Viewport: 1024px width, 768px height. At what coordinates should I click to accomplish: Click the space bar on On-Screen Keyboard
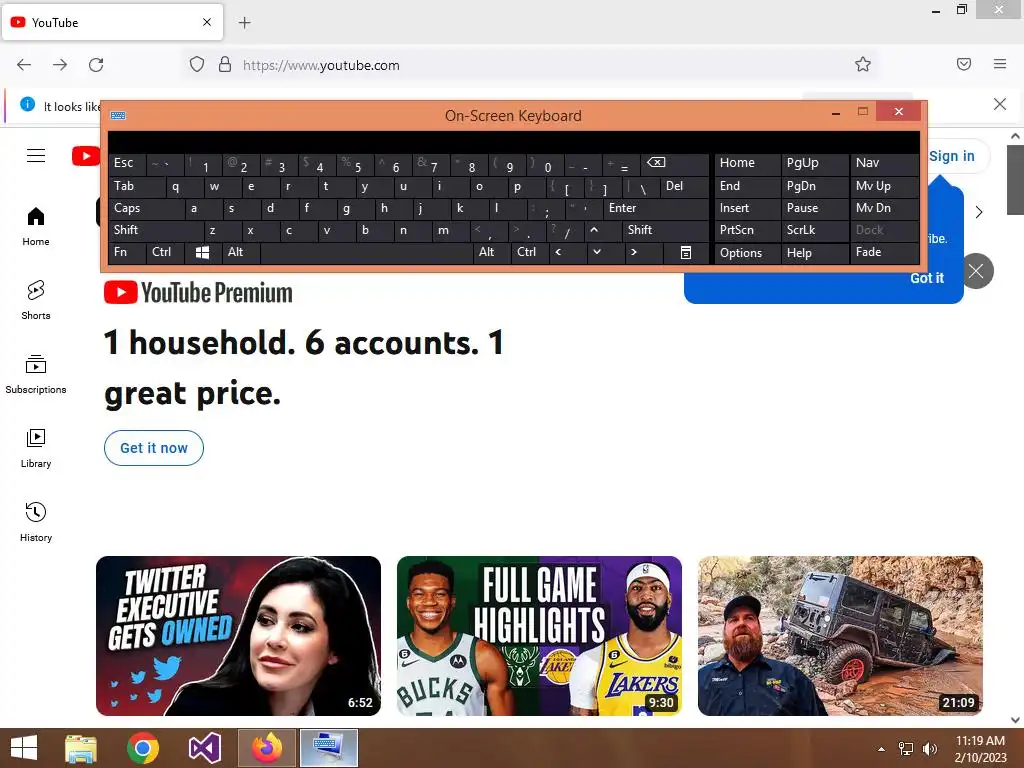pyautogui.click(x=366, y=252)
